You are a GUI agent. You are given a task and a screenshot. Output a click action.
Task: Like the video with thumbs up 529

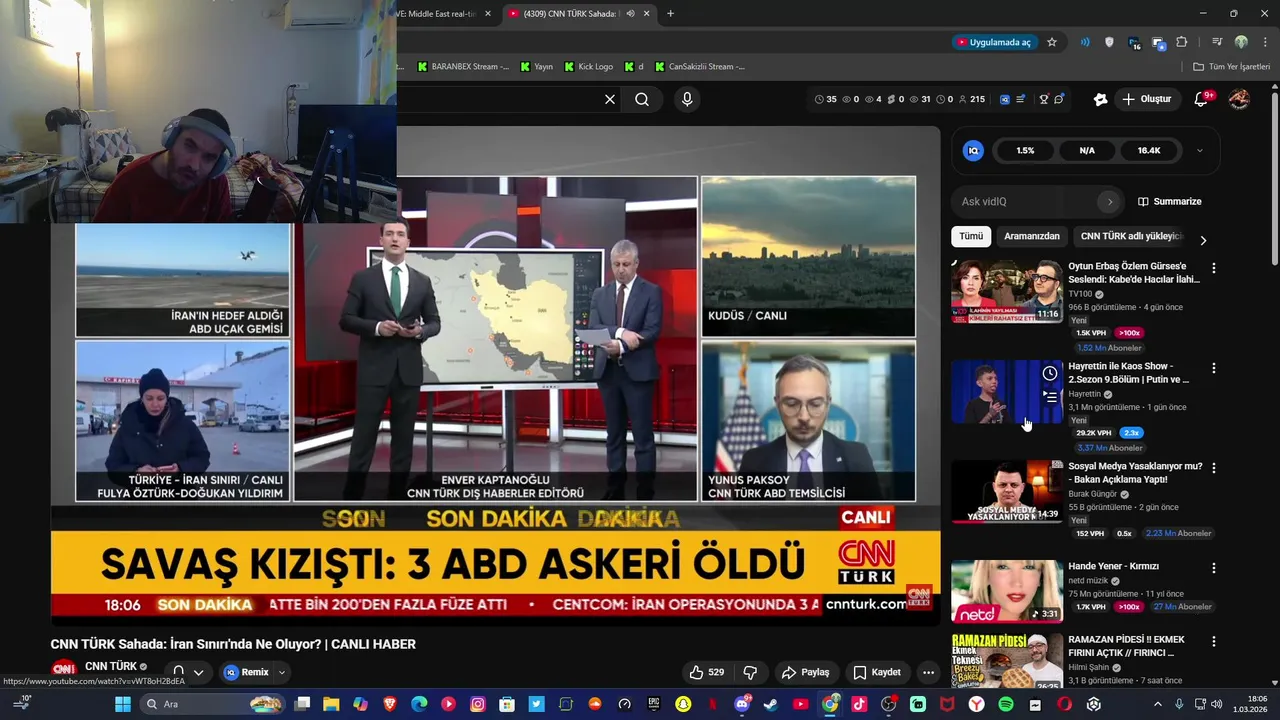click(706, 672)
